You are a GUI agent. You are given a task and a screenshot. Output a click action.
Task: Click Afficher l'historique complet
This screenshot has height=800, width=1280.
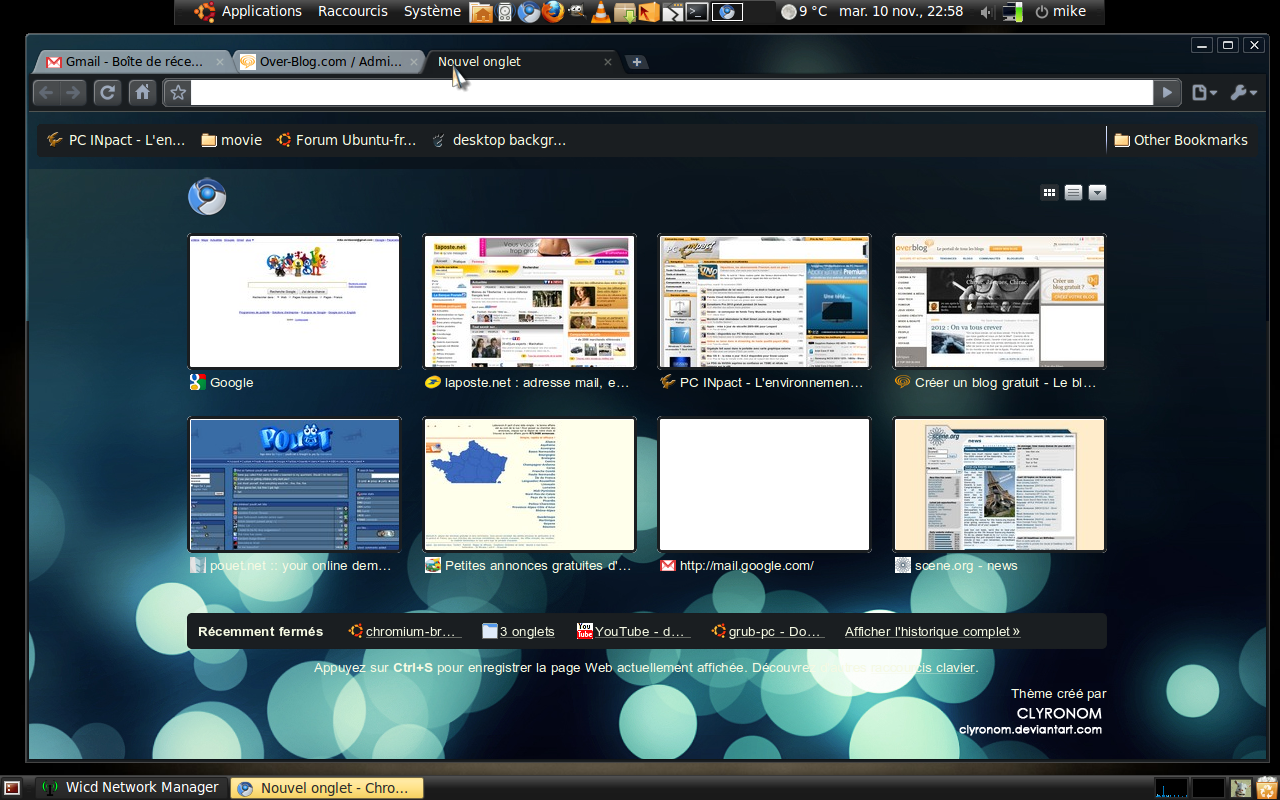point(932,631)
